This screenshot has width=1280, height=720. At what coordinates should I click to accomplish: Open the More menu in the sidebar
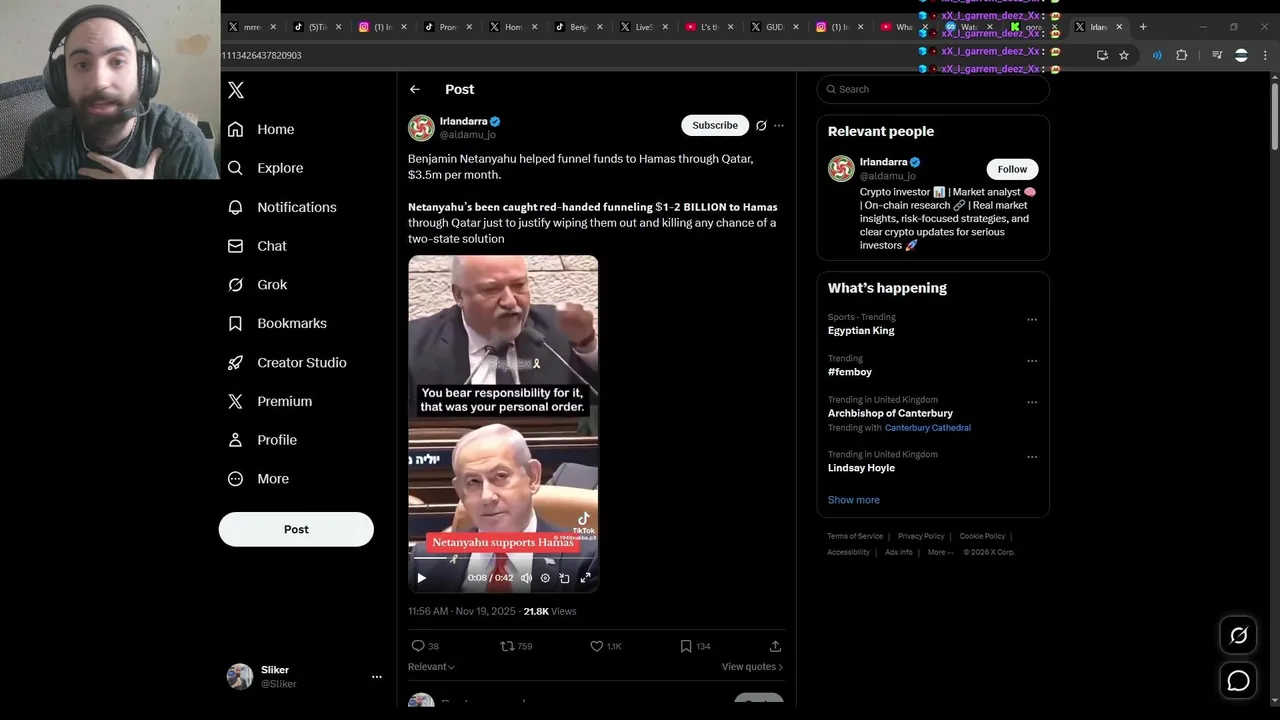259,479
